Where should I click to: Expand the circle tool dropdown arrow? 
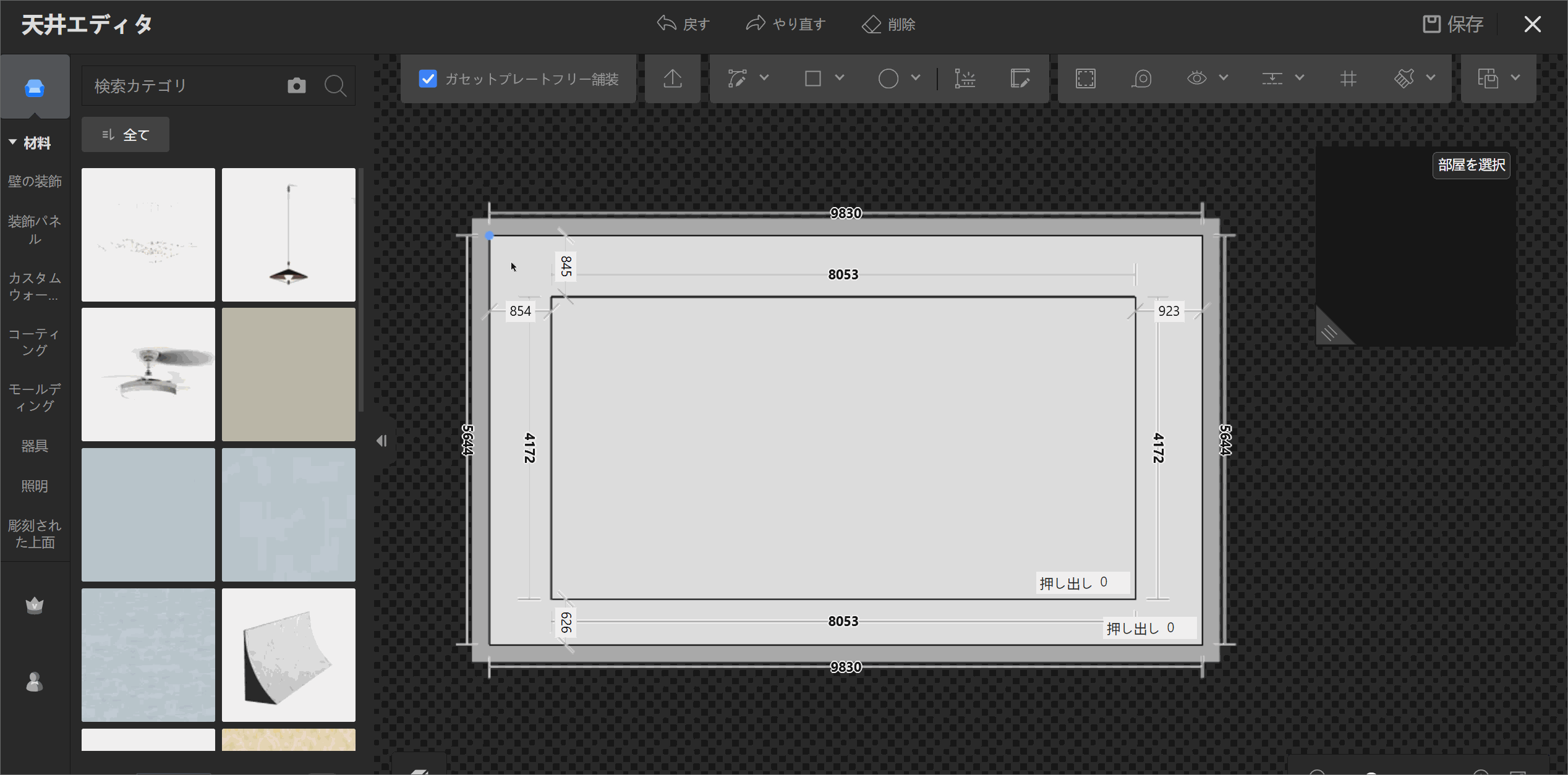pyautogui.click(x=916, y=78)
